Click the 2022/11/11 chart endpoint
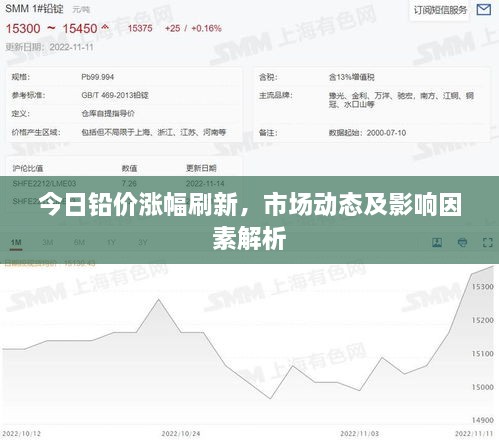The width and height of the screenshot is (499, 441). coord(492,267)
